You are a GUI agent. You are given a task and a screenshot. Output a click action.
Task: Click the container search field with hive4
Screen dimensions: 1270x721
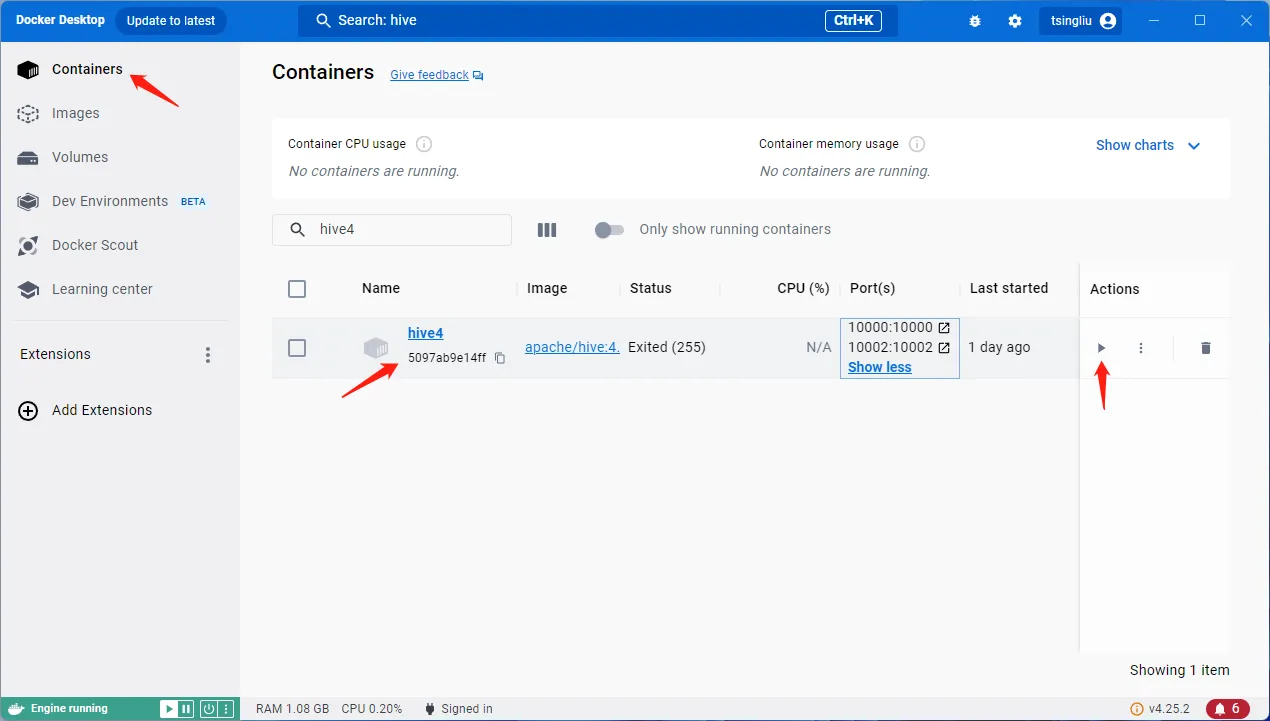pos(392,230)
